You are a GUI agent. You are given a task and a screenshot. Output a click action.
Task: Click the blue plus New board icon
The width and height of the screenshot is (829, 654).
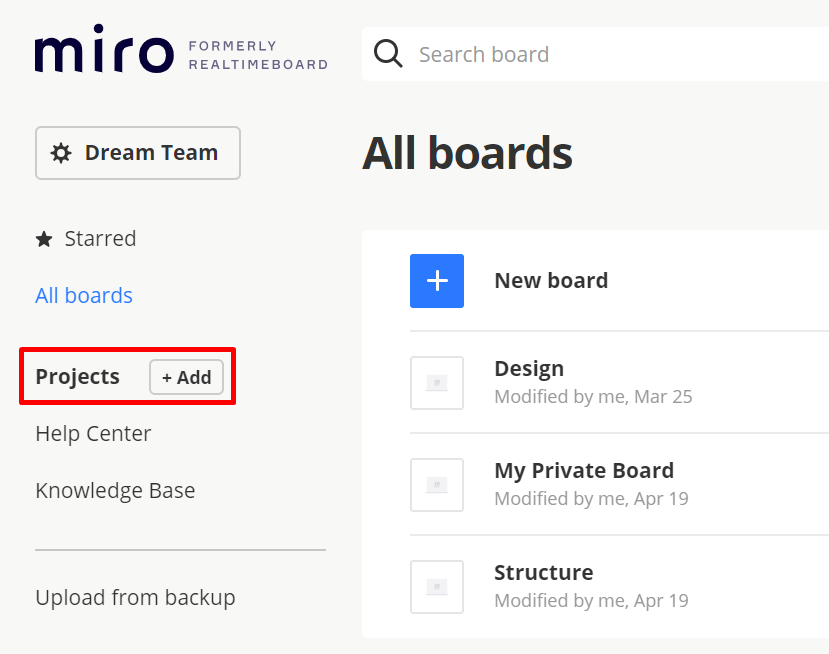[437, 281]
